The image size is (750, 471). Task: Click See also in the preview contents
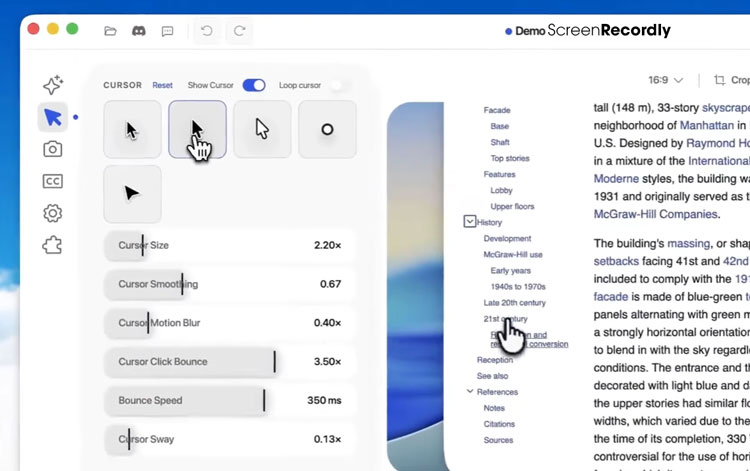[492, 376]
